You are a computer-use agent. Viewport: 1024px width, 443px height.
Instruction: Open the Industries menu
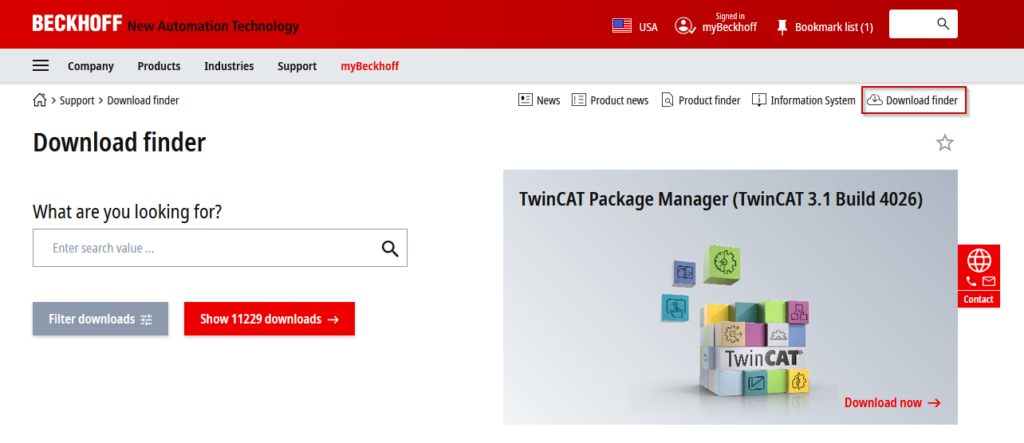[229, 66]
